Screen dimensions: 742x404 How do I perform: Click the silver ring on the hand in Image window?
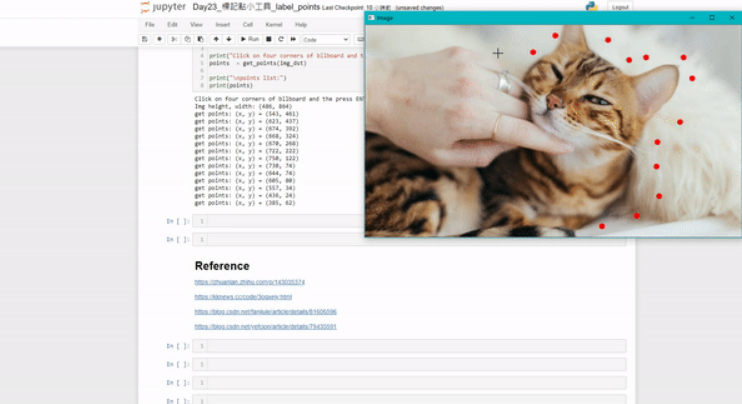click(504, 83)
